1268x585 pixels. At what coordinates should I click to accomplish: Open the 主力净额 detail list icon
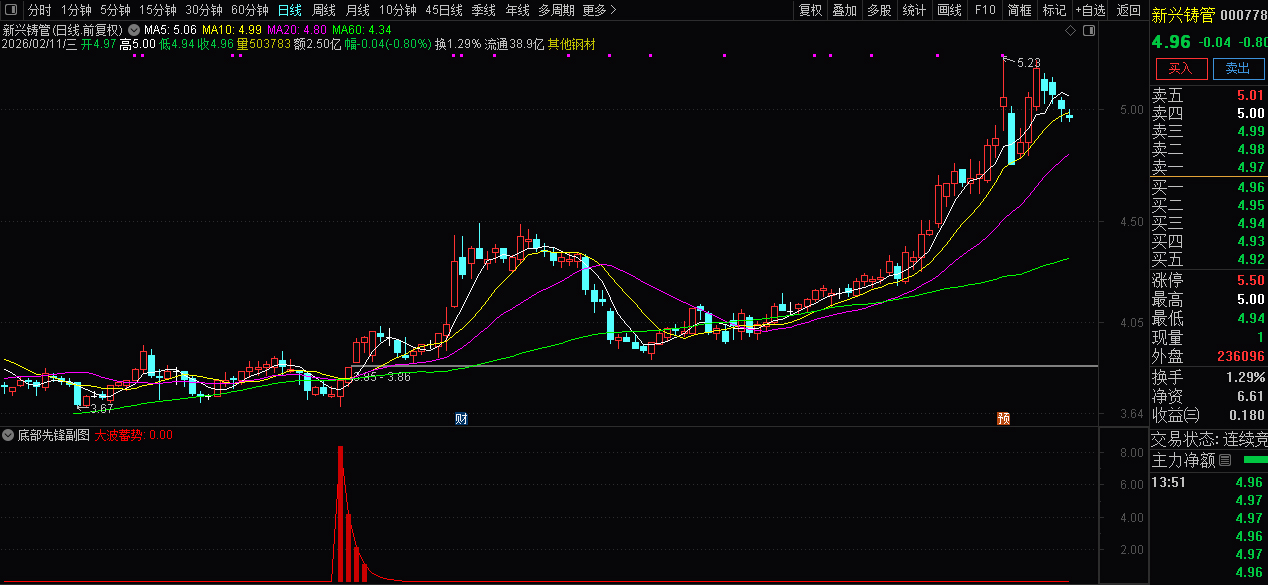tap(1225, 461)
